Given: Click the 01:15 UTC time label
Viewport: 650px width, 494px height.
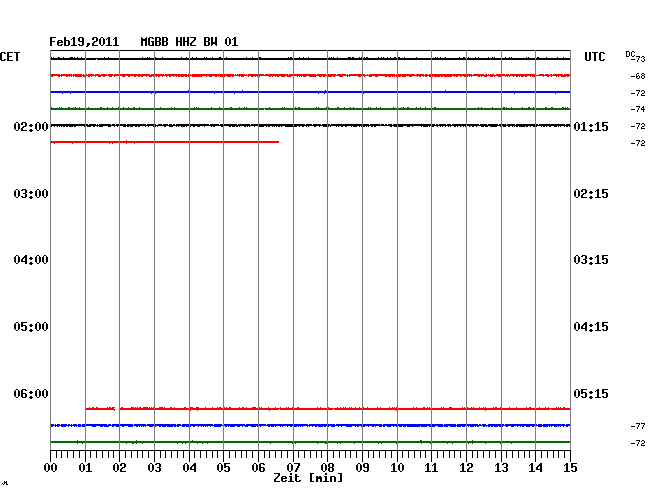Looking at the screenshot, I should [591, 127].
